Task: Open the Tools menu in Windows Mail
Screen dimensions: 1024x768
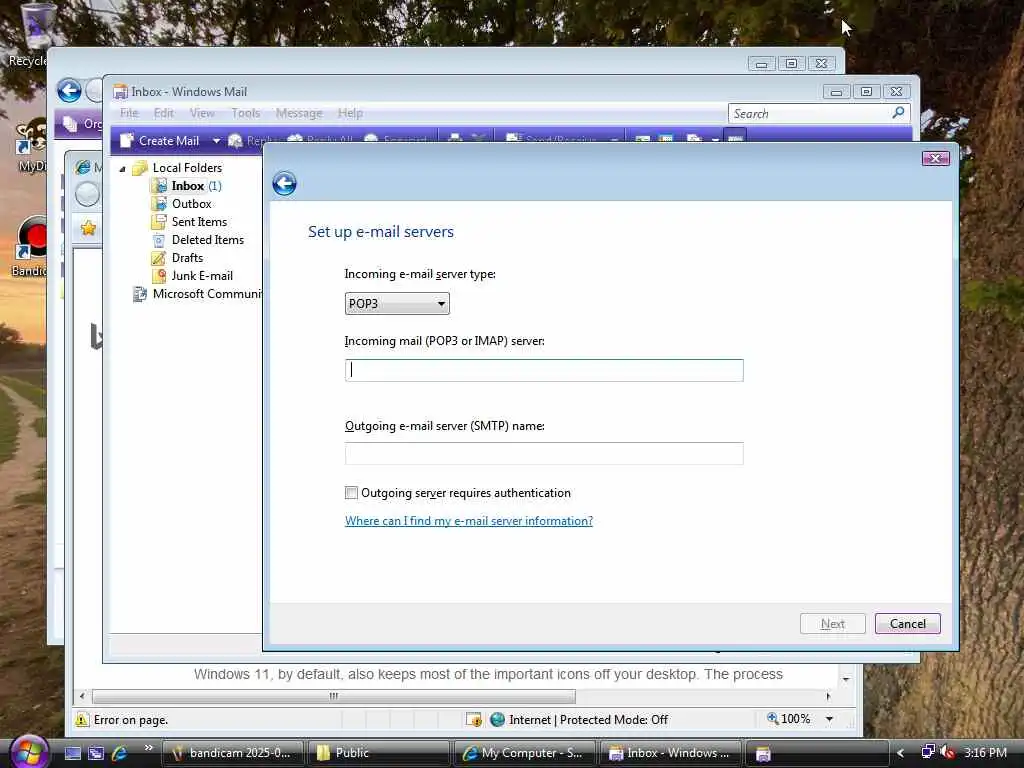Action: coord(246,113)
